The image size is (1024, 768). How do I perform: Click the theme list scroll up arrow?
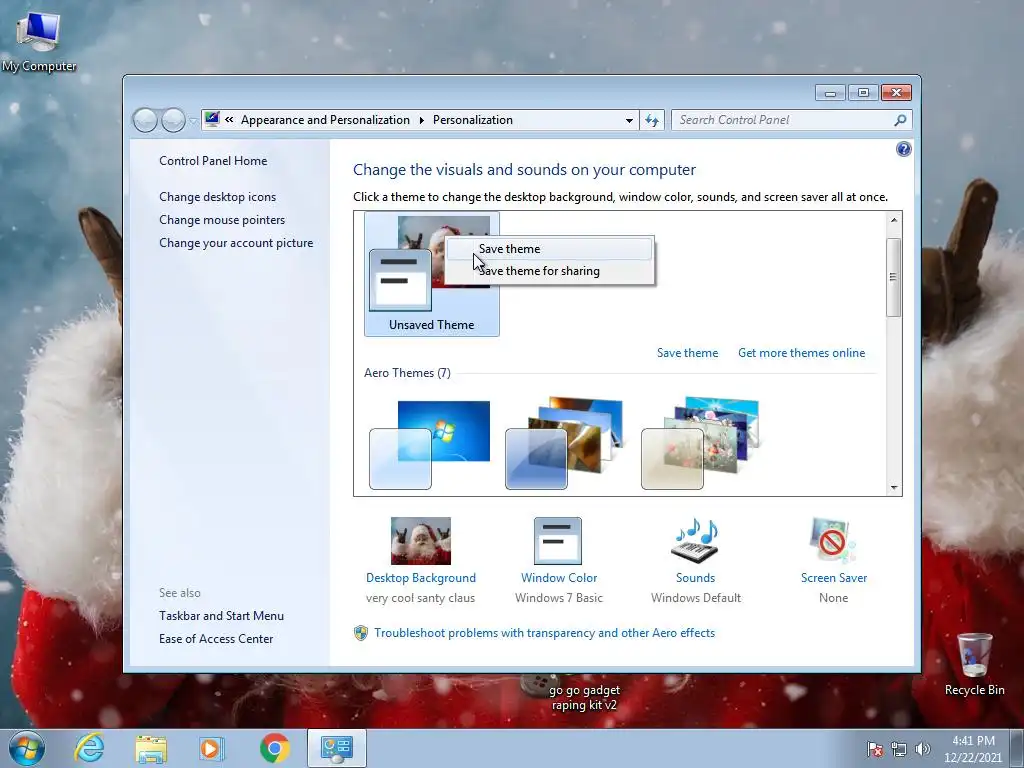pyautogui.click(x=893, y=220)
